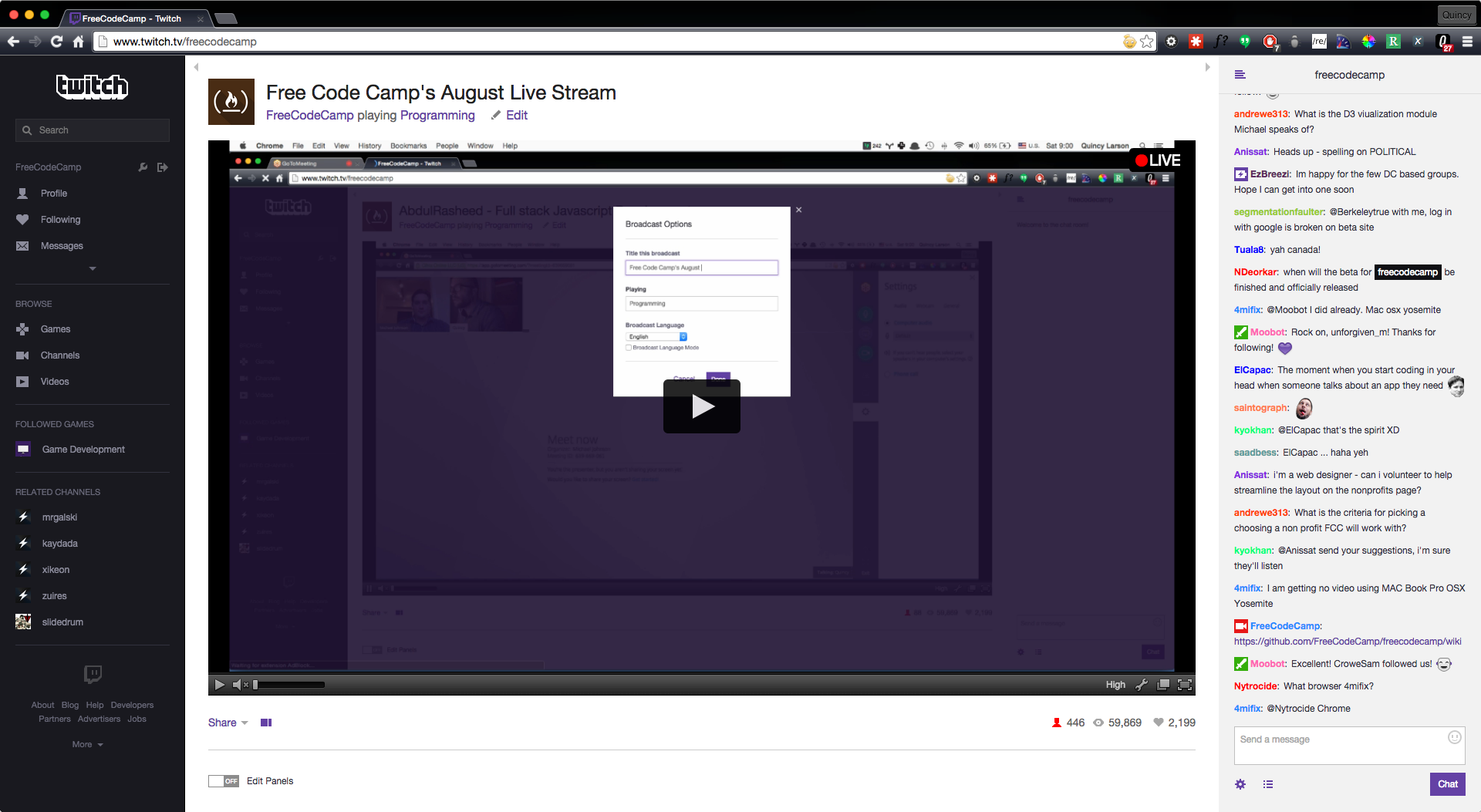
Task: Open player options wrench icon
Action: 1142,685
